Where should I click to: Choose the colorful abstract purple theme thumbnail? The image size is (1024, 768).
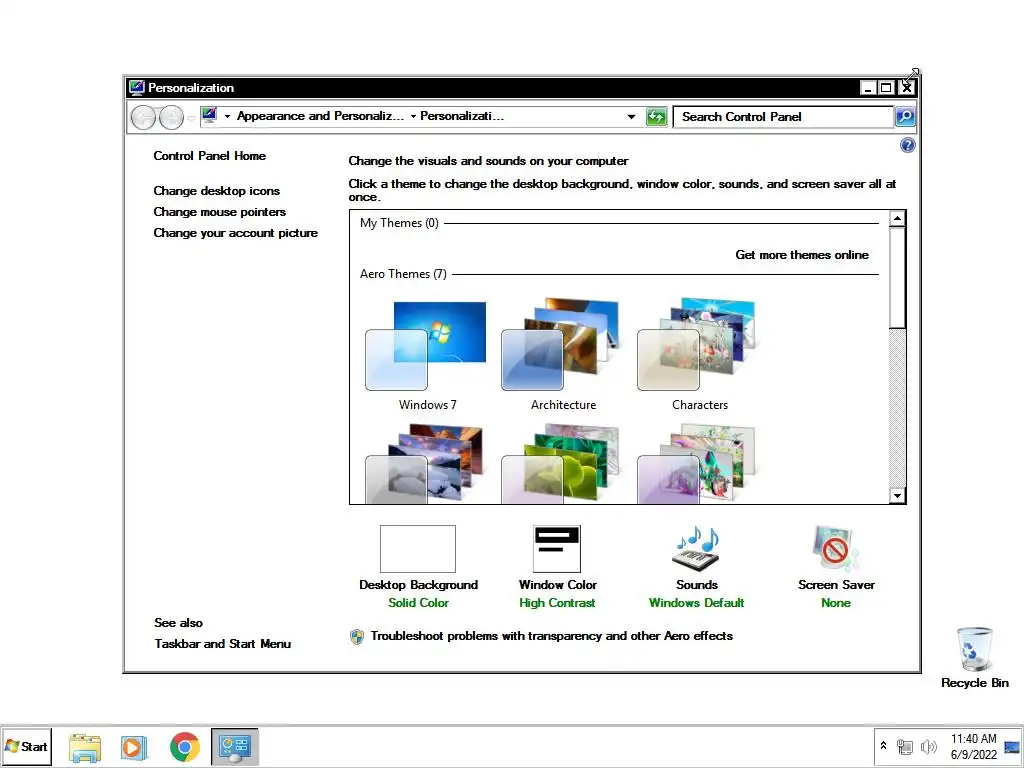[x=696, y=464]
